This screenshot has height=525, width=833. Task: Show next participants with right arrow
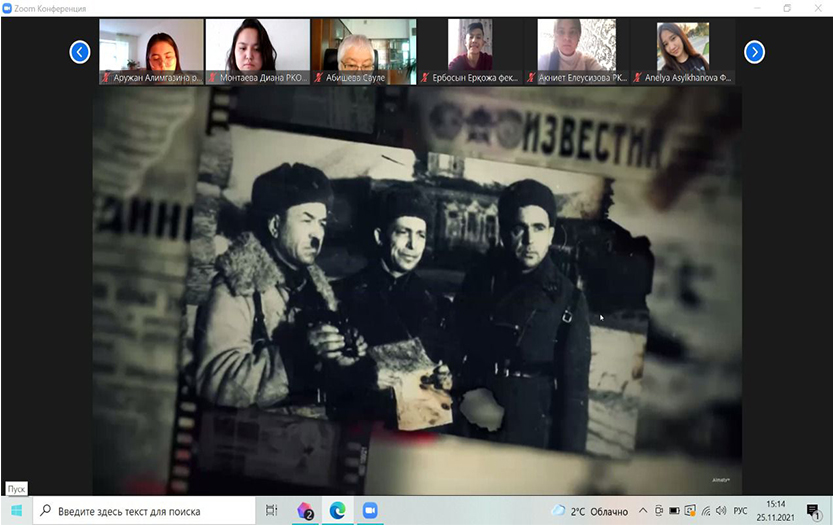point(755,51)
